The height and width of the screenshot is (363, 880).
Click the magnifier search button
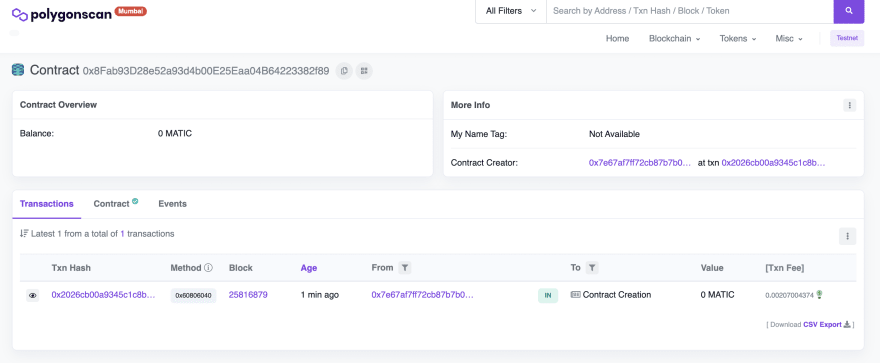(x=849, y=11)
